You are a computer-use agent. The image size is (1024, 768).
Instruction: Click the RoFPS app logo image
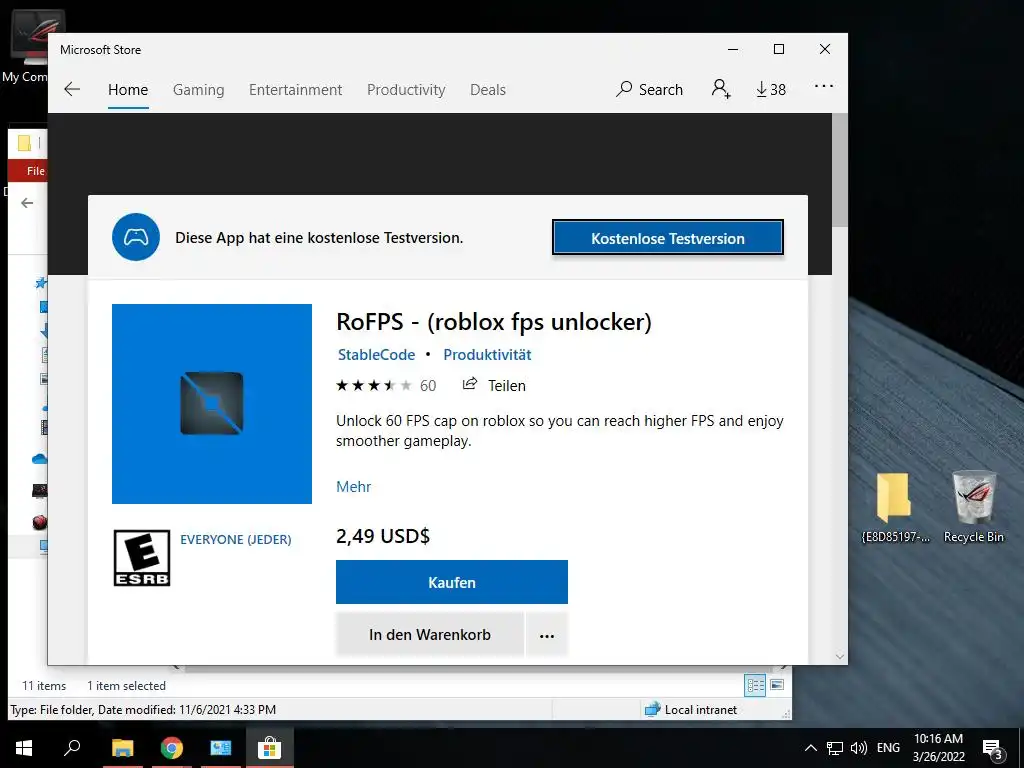click(212, 404)
